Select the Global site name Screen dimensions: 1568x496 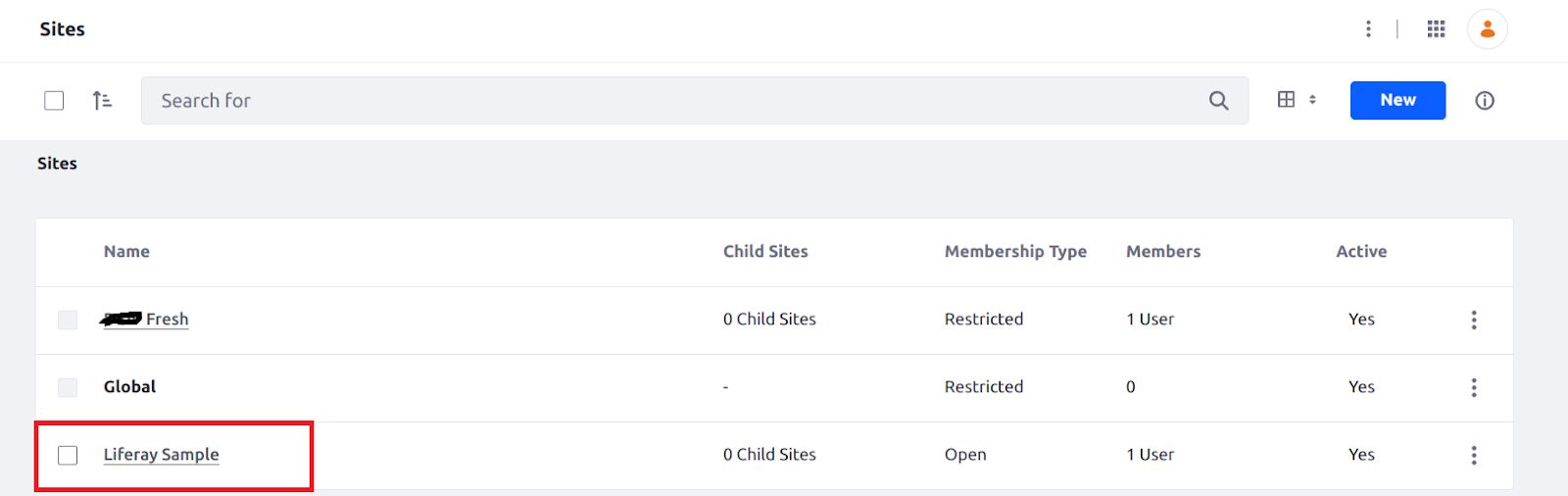[129, 386]
